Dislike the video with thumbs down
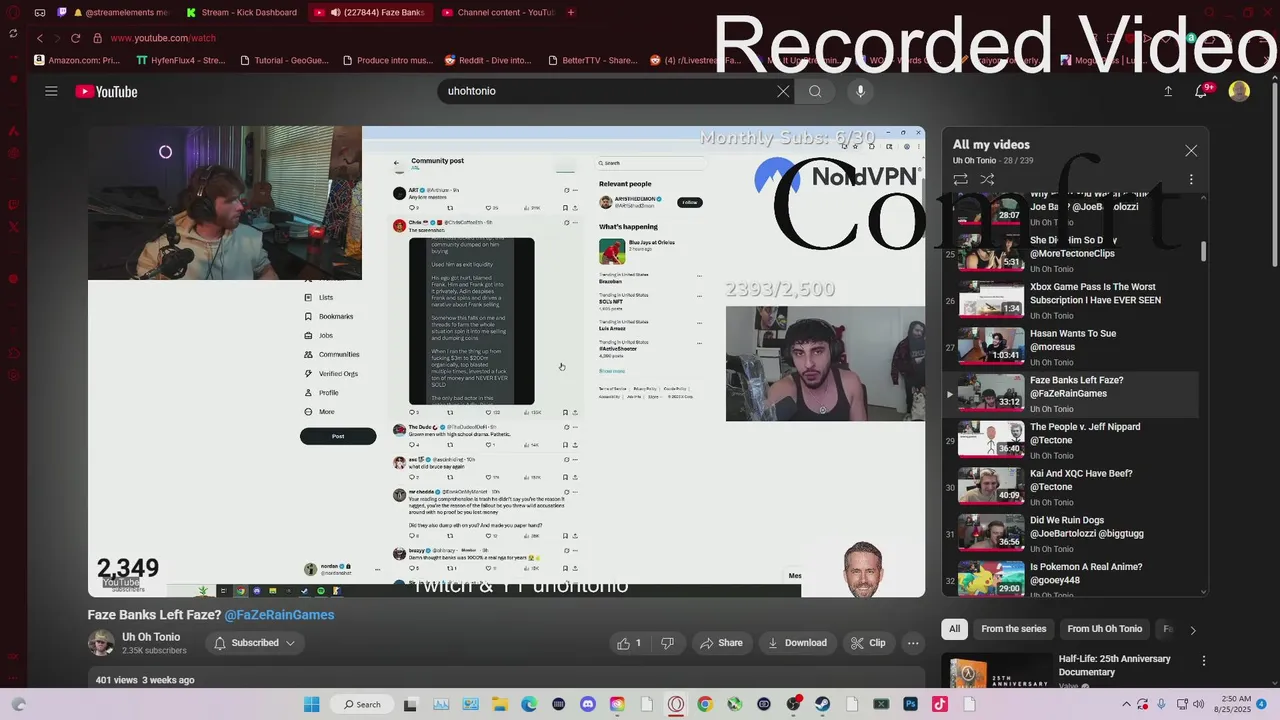The image size is (1280, 720). point(667,643)
